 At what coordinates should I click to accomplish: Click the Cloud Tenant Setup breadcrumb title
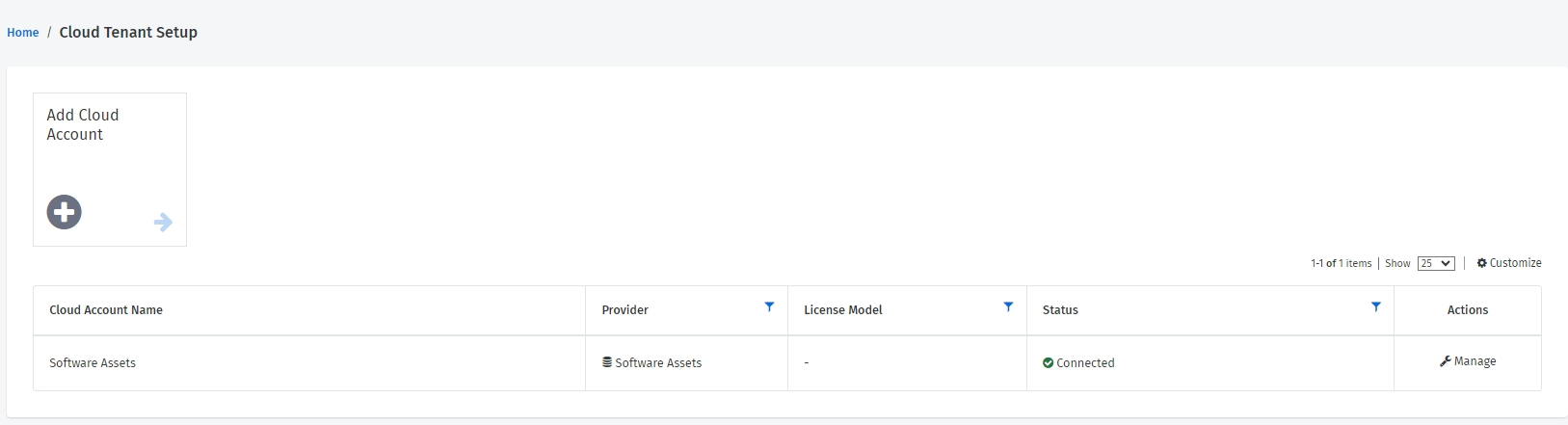pyautogui.click(x=128, y=32)
